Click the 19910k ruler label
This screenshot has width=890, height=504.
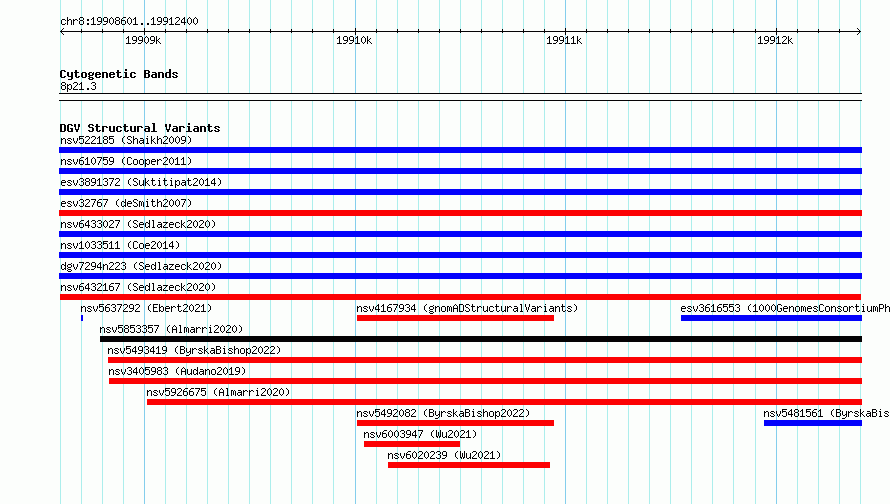[x=354, y=40]
